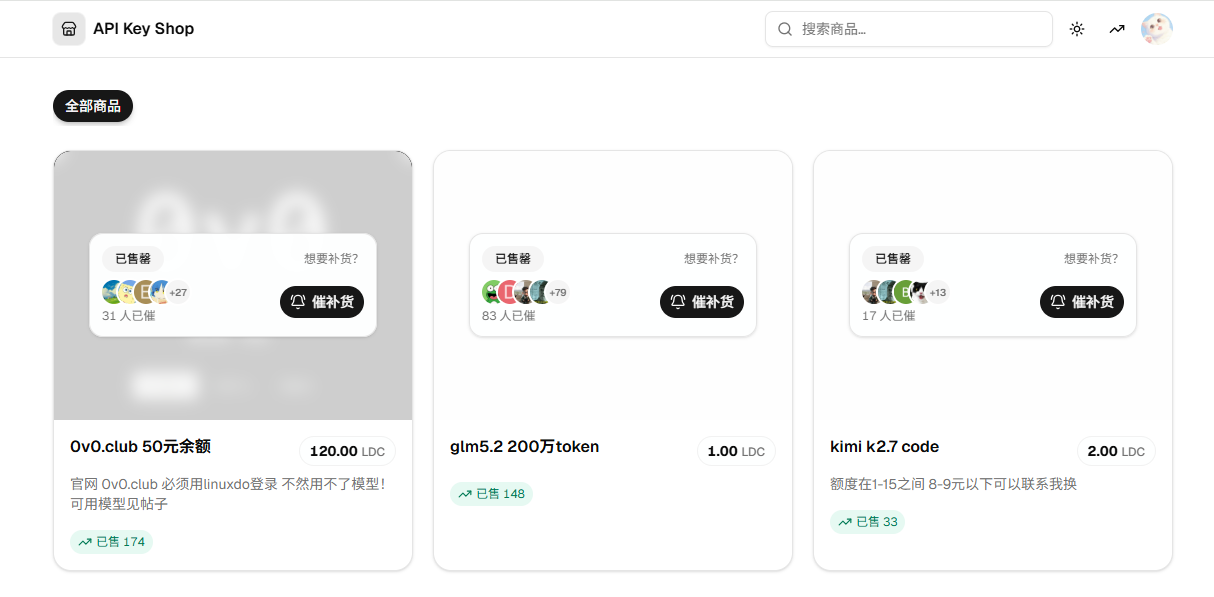Image resolution: width=1214 pixels, height=597 pixels.
Task: Click 催补货 on the 0v0.club card
Action: (322, 302)
